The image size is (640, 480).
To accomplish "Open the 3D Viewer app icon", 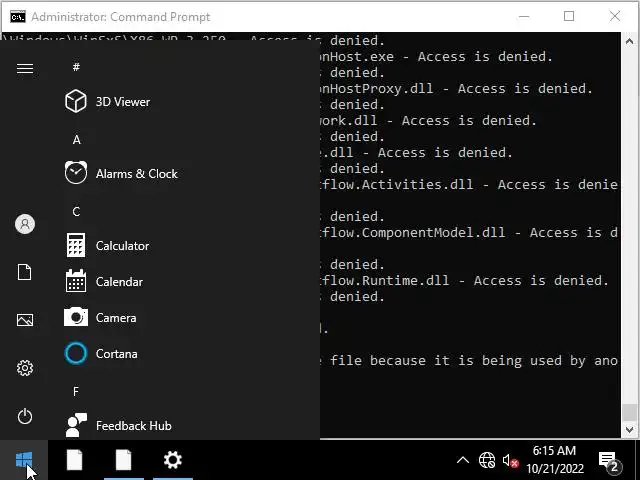I will [76, 101].
